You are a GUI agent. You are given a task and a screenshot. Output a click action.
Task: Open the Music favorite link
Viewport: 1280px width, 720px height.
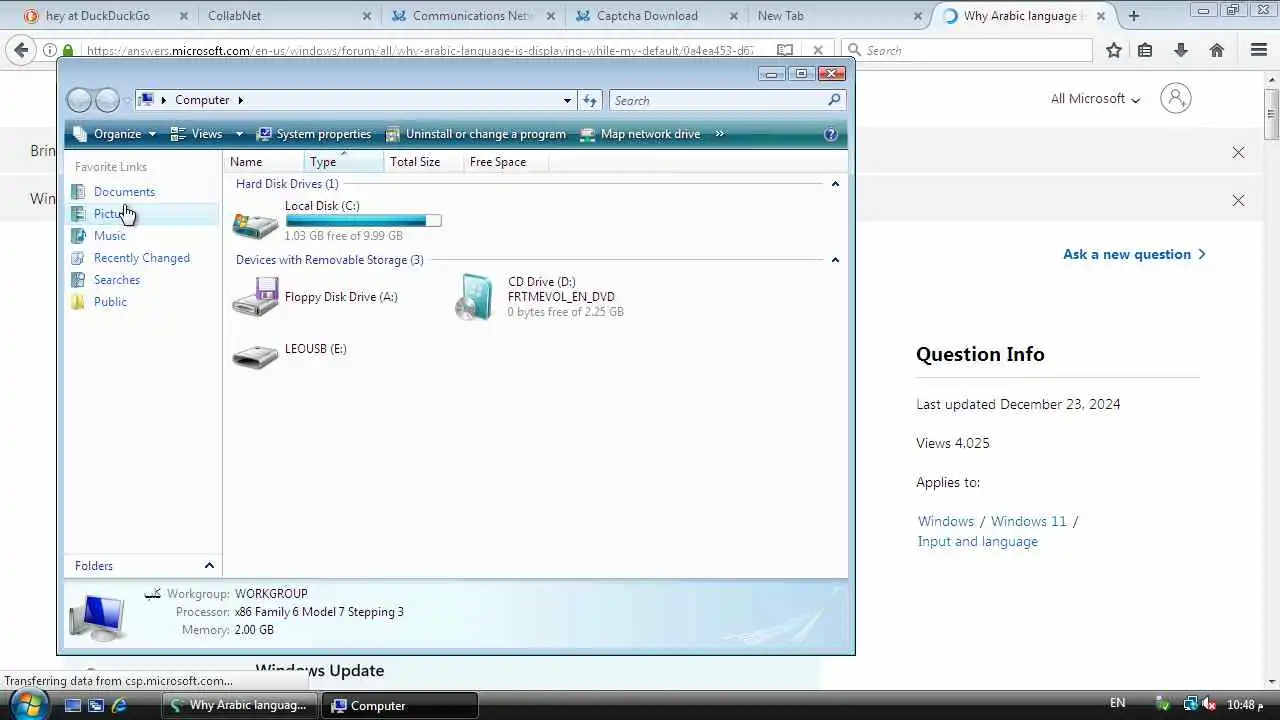[x=110, y=236]
